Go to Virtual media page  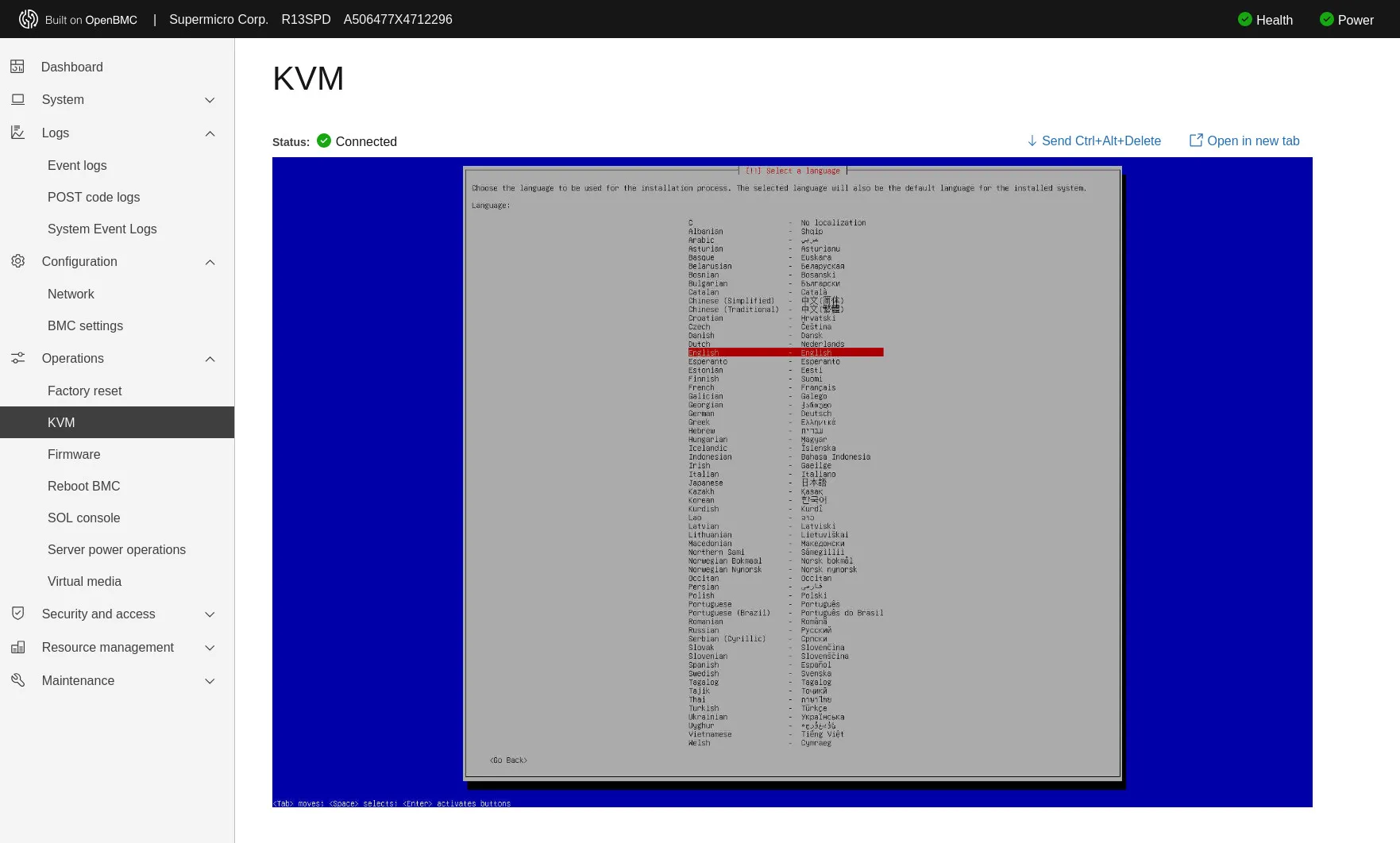[x=84, y=581]
